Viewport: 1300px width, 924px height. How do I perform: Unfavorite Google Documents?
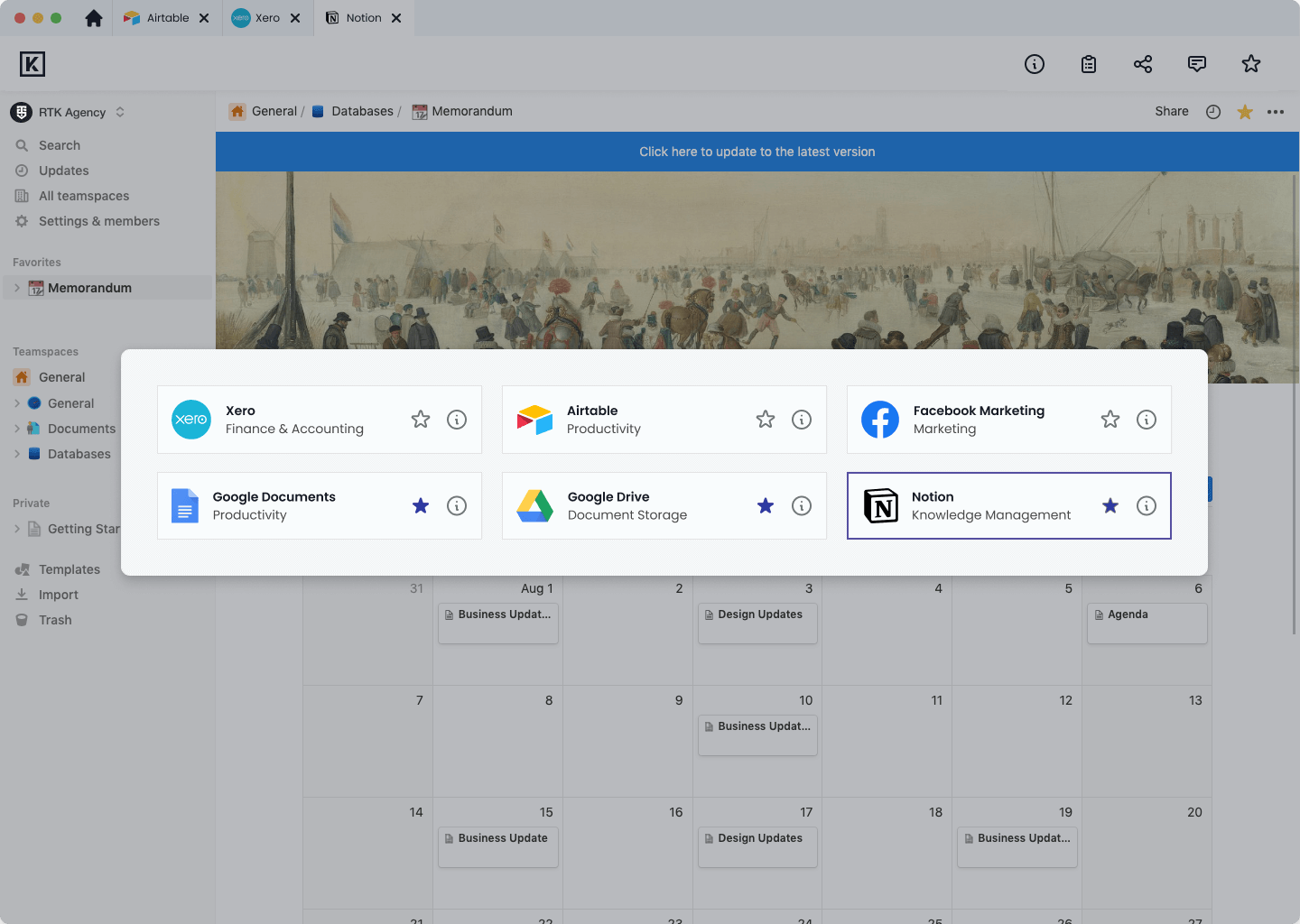click(421, 506)
